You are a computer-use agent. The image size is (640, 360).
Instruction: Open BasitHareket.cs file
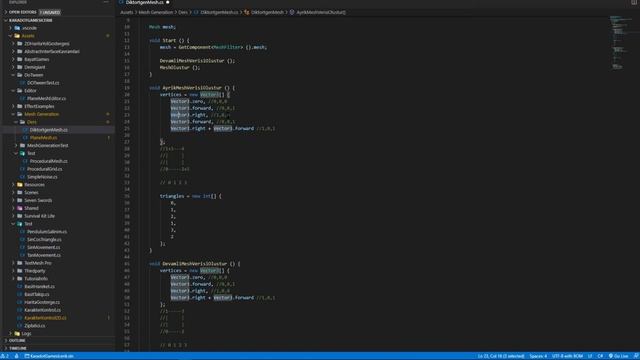click(x=39, y=287)
